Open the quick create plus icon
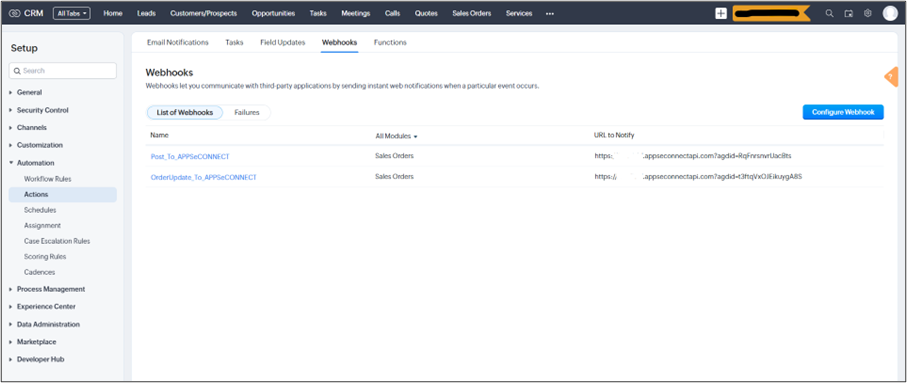The image size is (907, 383). (x=721, y=13)
